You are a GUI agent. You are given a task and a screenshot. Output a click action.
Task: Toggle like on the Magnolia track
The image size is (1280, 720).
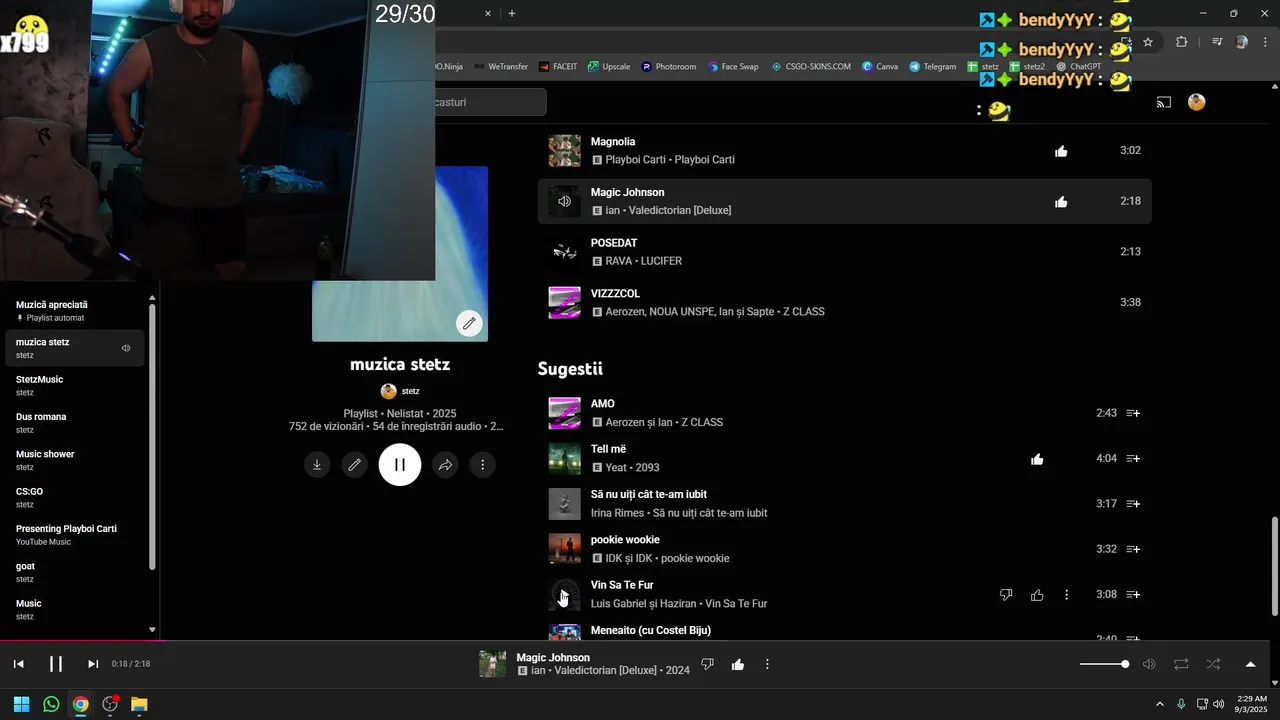click(x=1061, y=151)
